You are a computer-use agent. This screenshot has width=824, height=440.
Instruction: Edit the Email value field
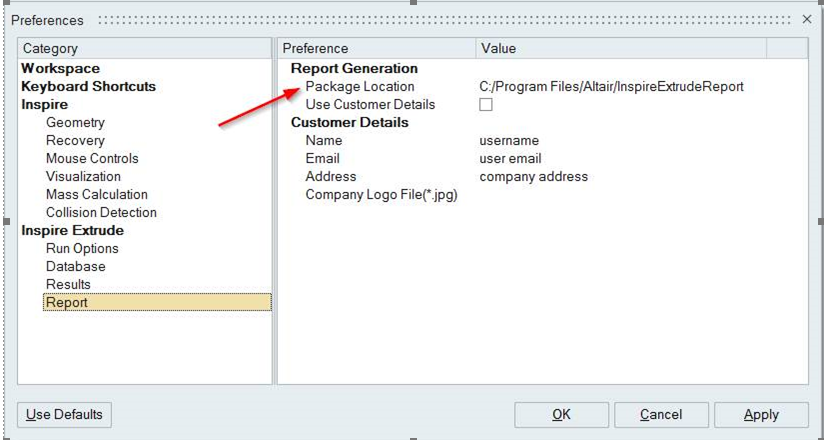pos(510,159)
